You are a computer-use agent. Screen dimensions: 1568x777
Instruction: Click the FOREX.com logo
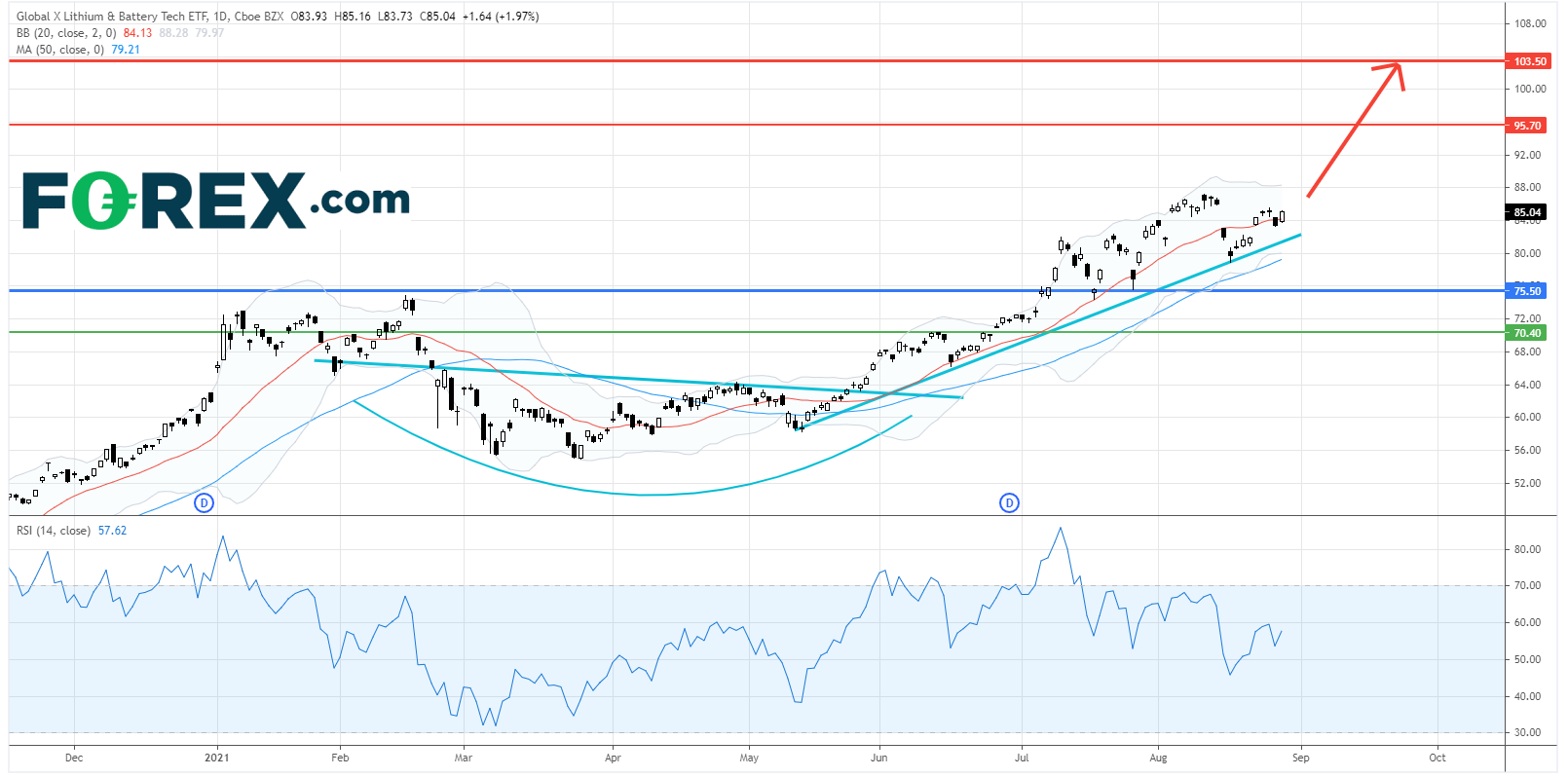tap(215, 201)
